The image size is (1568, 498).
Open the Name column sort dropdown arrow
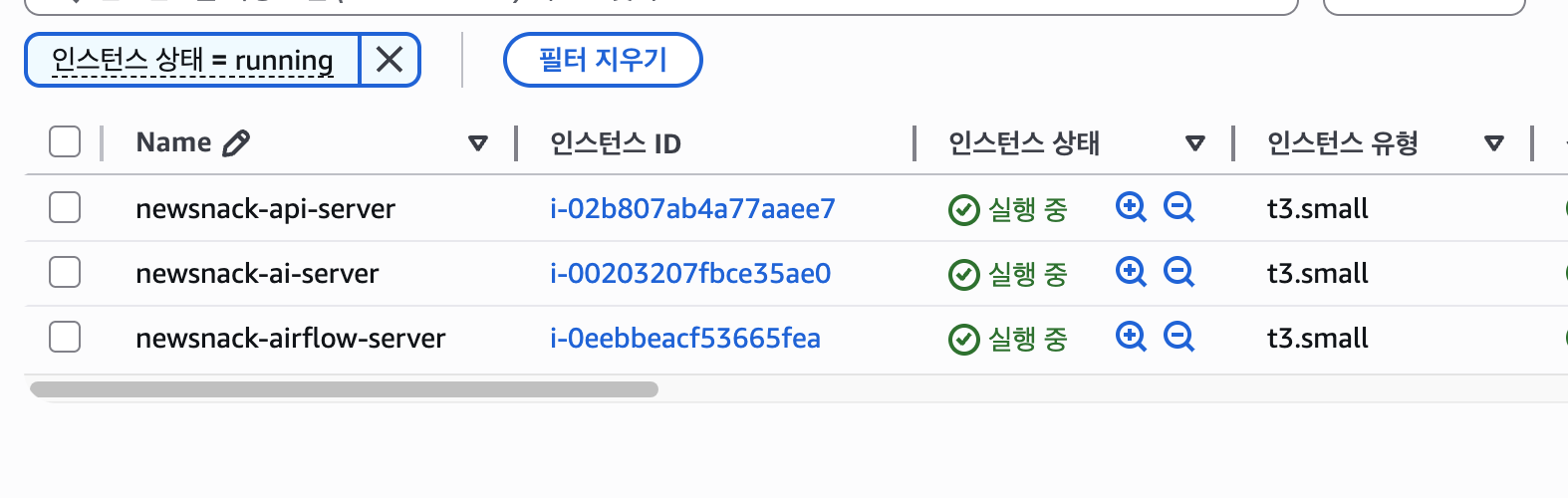tap(478, 143)
